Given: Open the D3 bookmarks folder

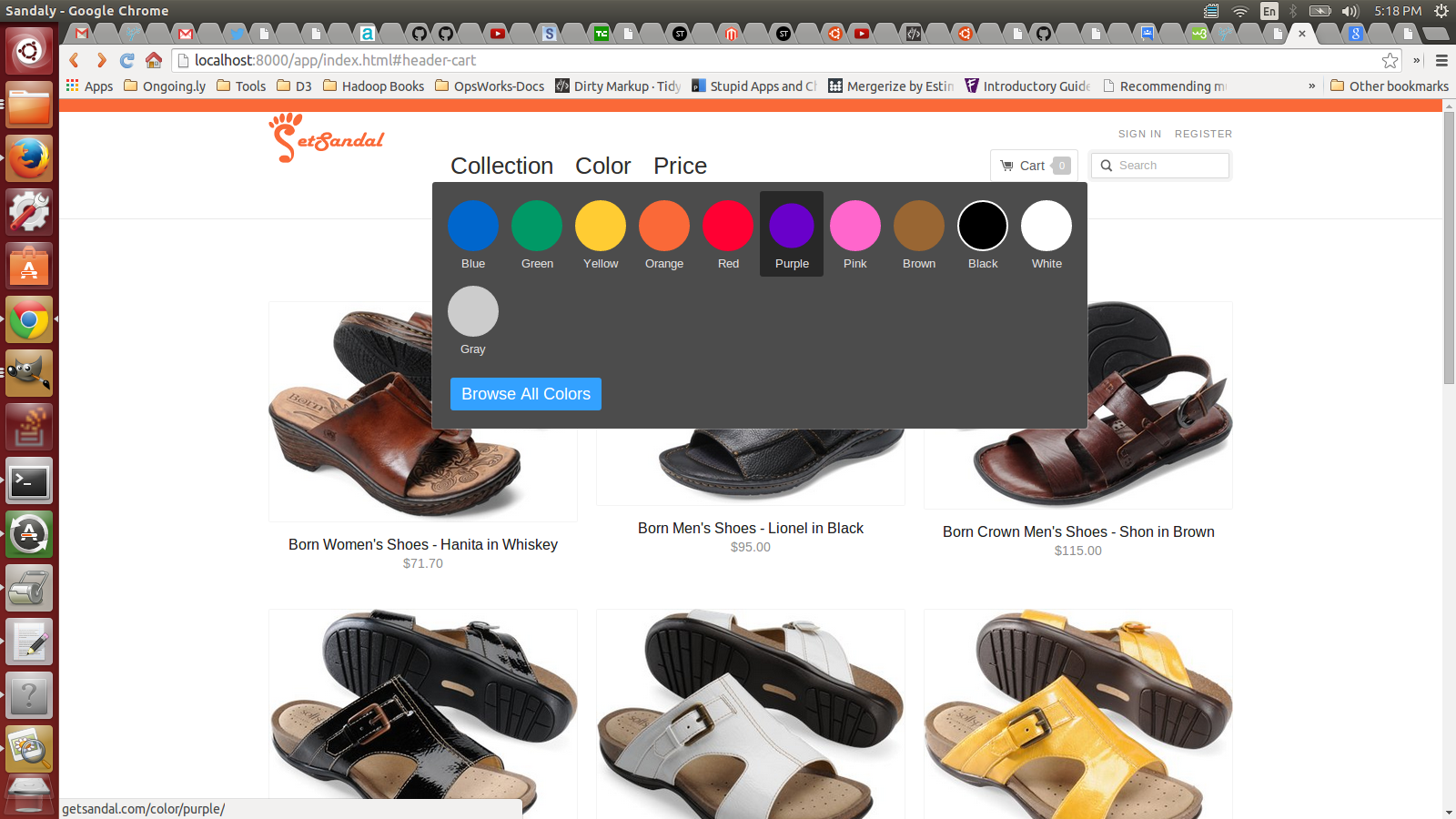Looking at the screenshot, I should (x=294, y=86).
